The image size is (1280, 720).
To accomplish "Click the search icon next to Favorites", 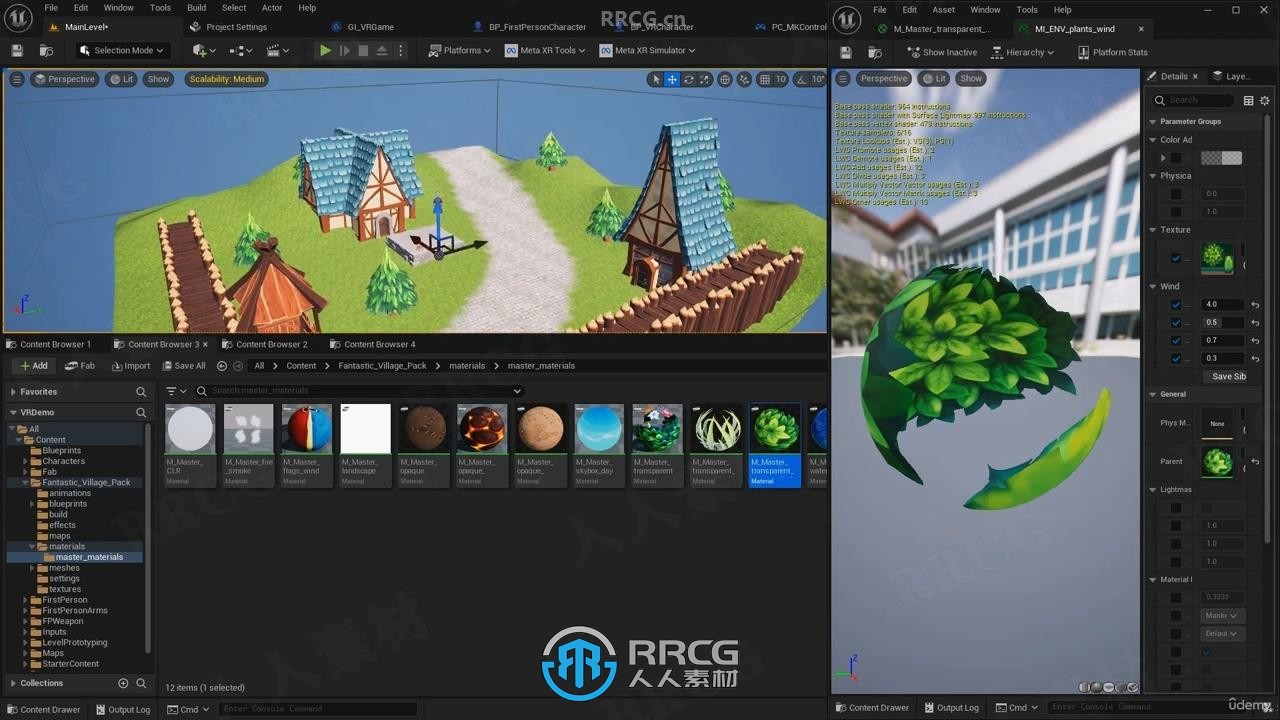I will (141, 392).
